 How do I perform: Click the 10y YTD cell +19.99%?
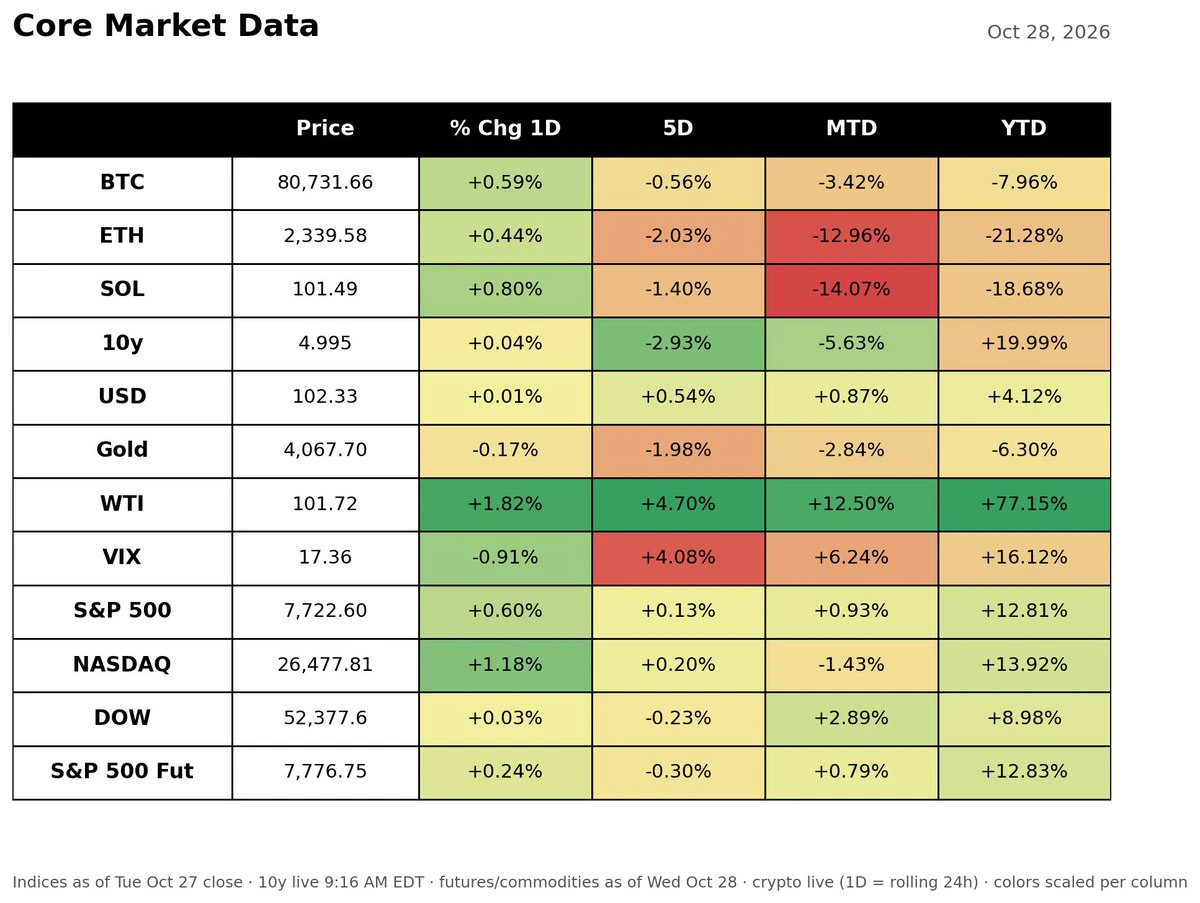1024,344
